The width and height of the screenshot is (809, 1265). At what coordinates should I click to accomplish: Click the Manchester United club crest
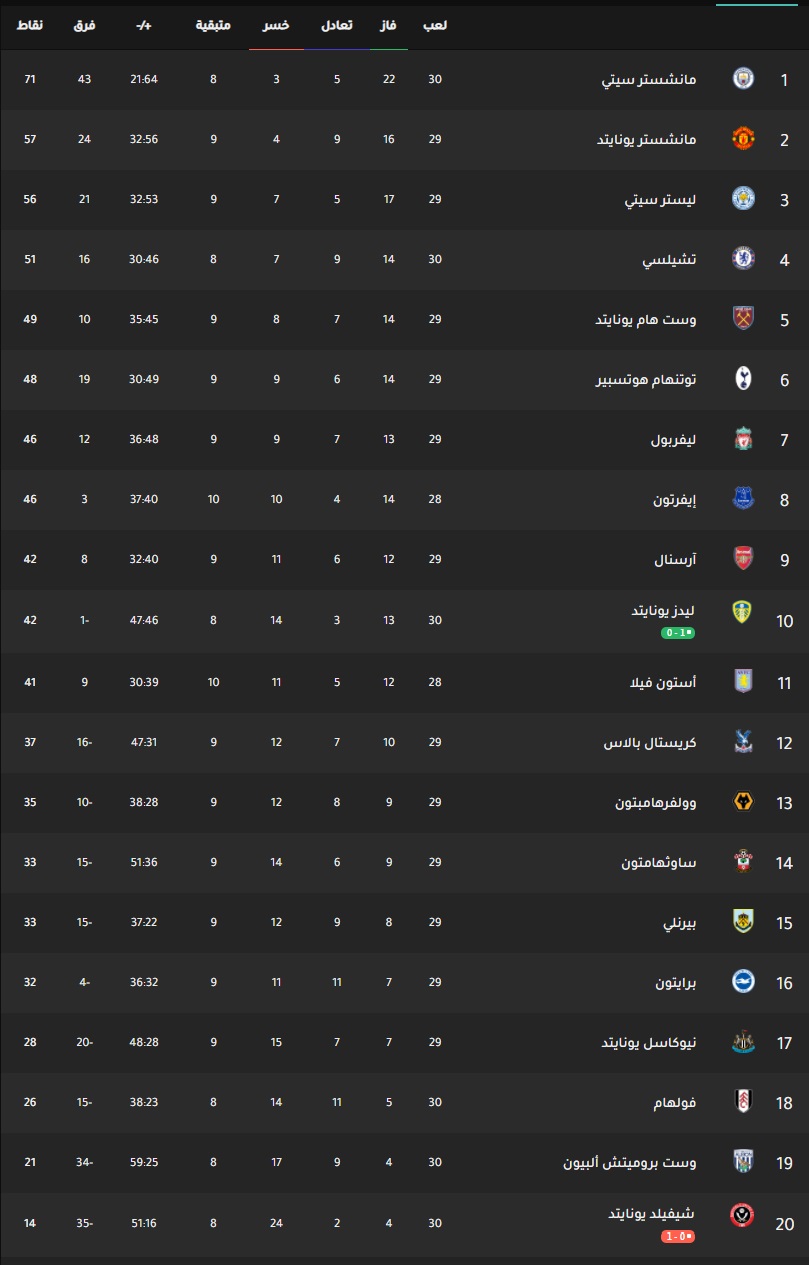click(x=743, y=139)
